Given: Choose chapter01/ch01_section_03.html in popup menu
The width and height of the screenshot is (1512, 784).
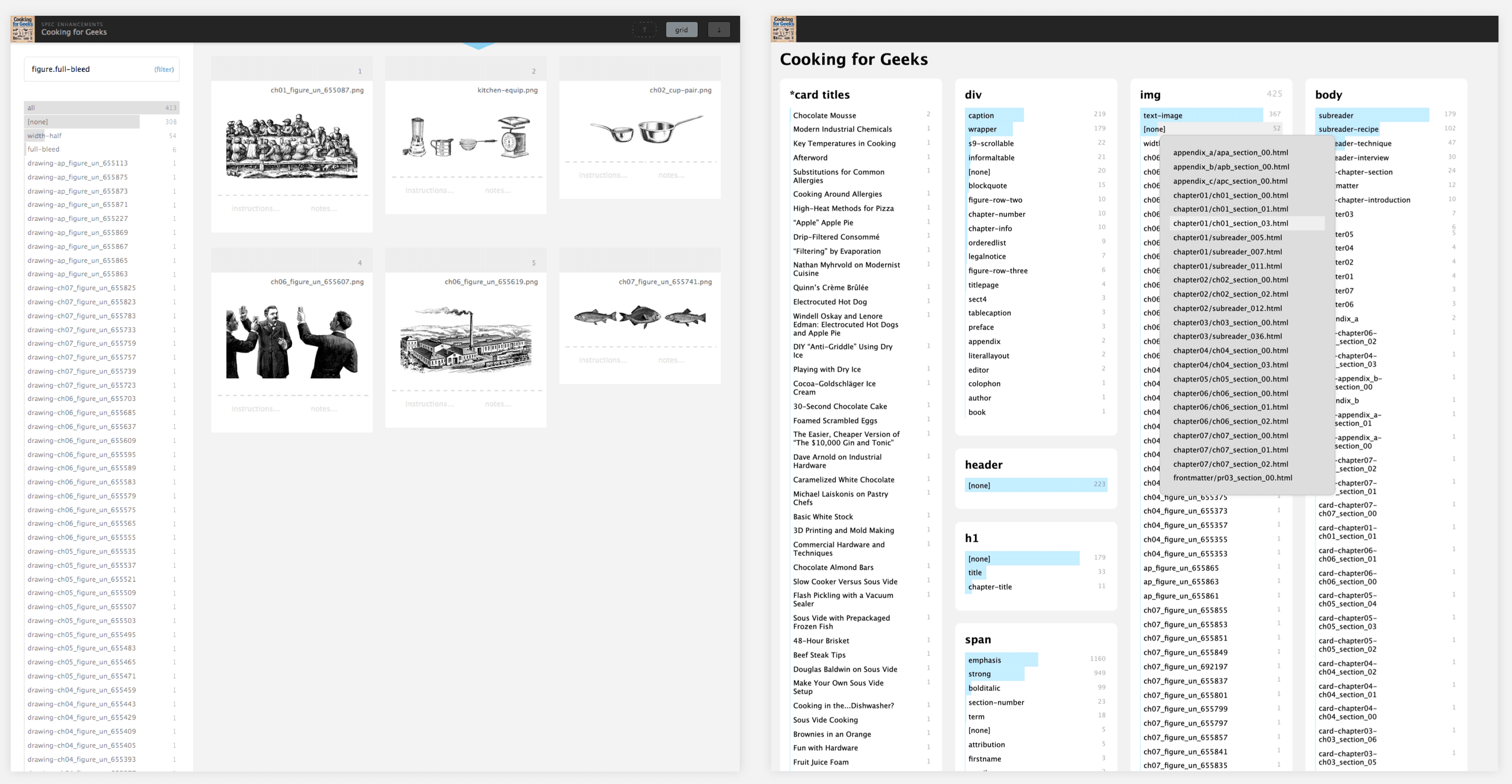Looking at the screenshot, I should pos(1230,223).
